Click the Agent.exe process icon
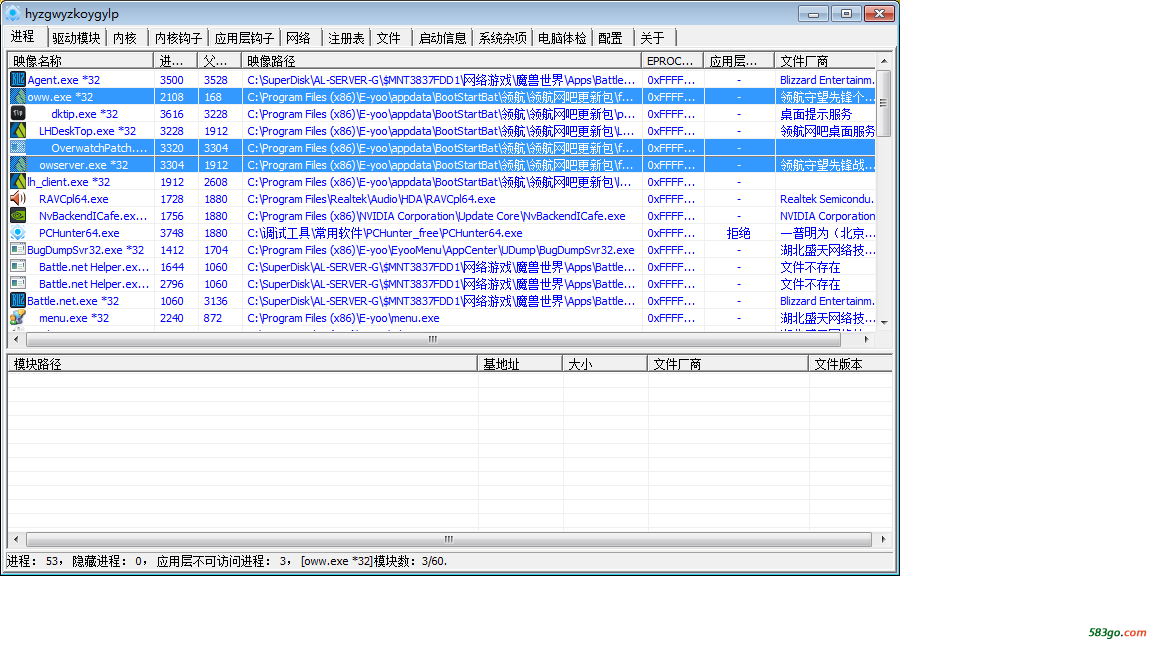1152x648 pixels. point(18,79)
